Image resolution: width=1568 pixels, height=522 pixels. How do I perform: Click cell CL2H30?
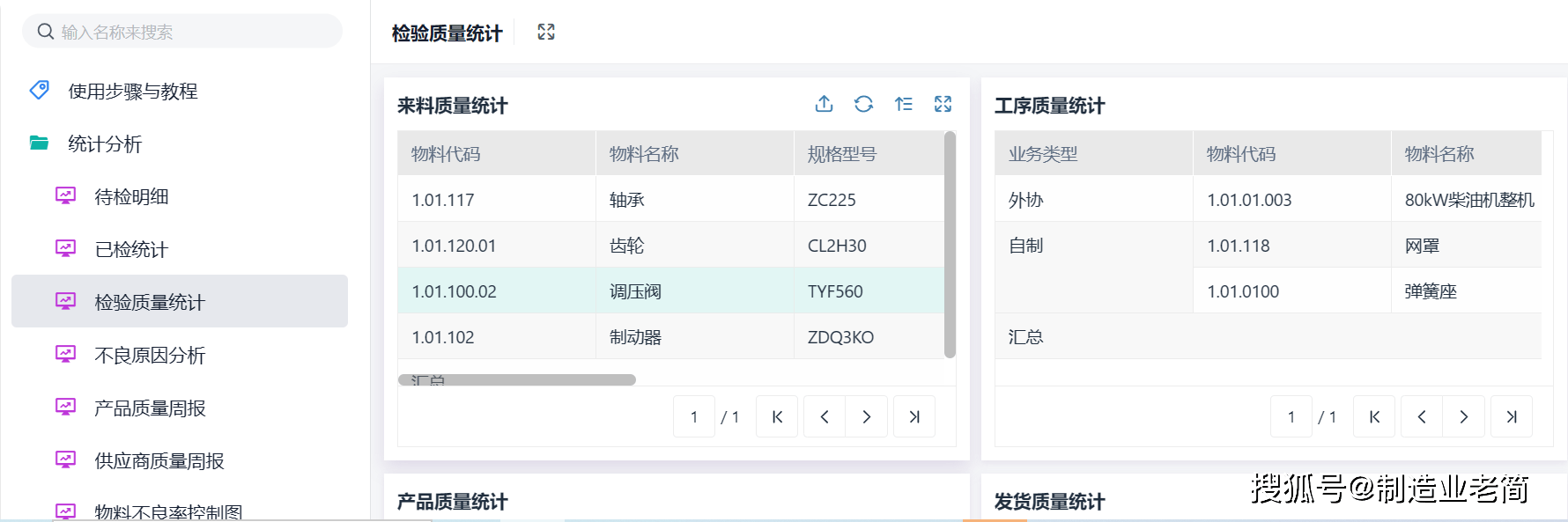(869, 245)
